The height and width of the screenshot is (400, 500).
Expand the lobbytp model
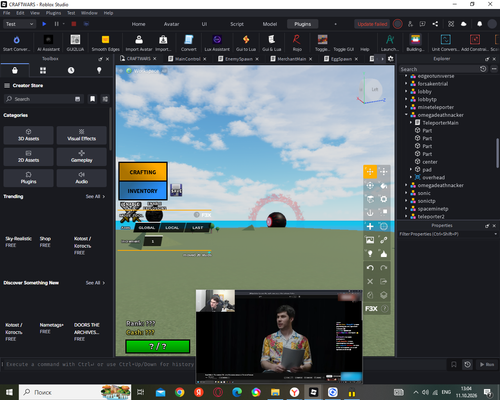click(x=406, y=99)
